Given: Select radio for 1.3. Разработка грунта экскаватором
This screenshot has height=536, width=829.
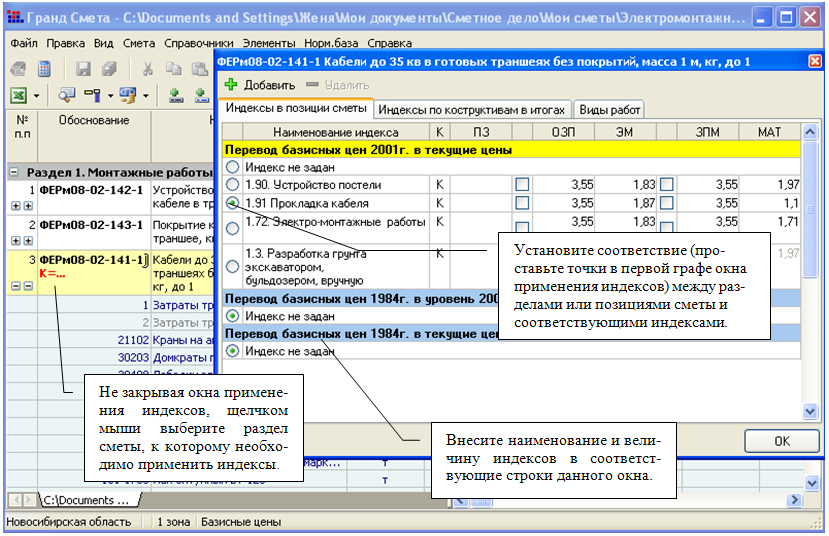Looking at the screenshot, I should coord(232,266).
